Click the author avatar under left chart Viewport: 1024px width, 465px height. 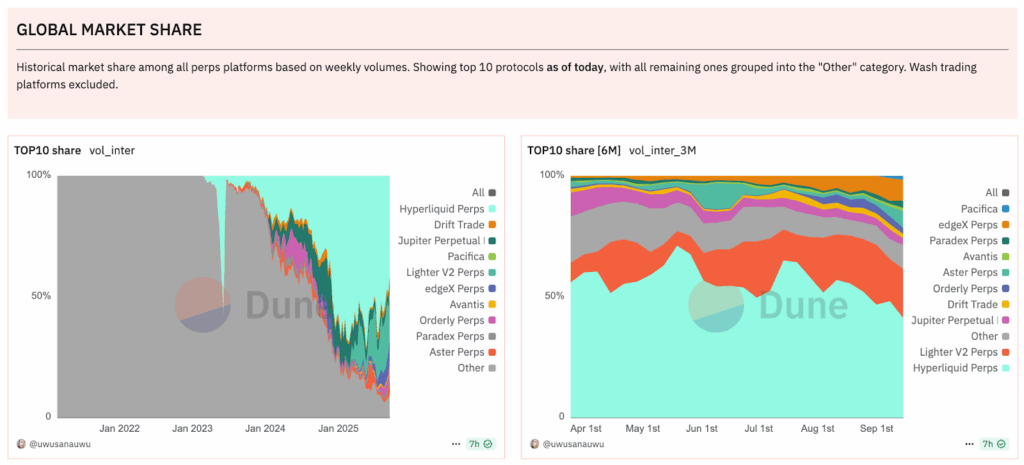21,443
